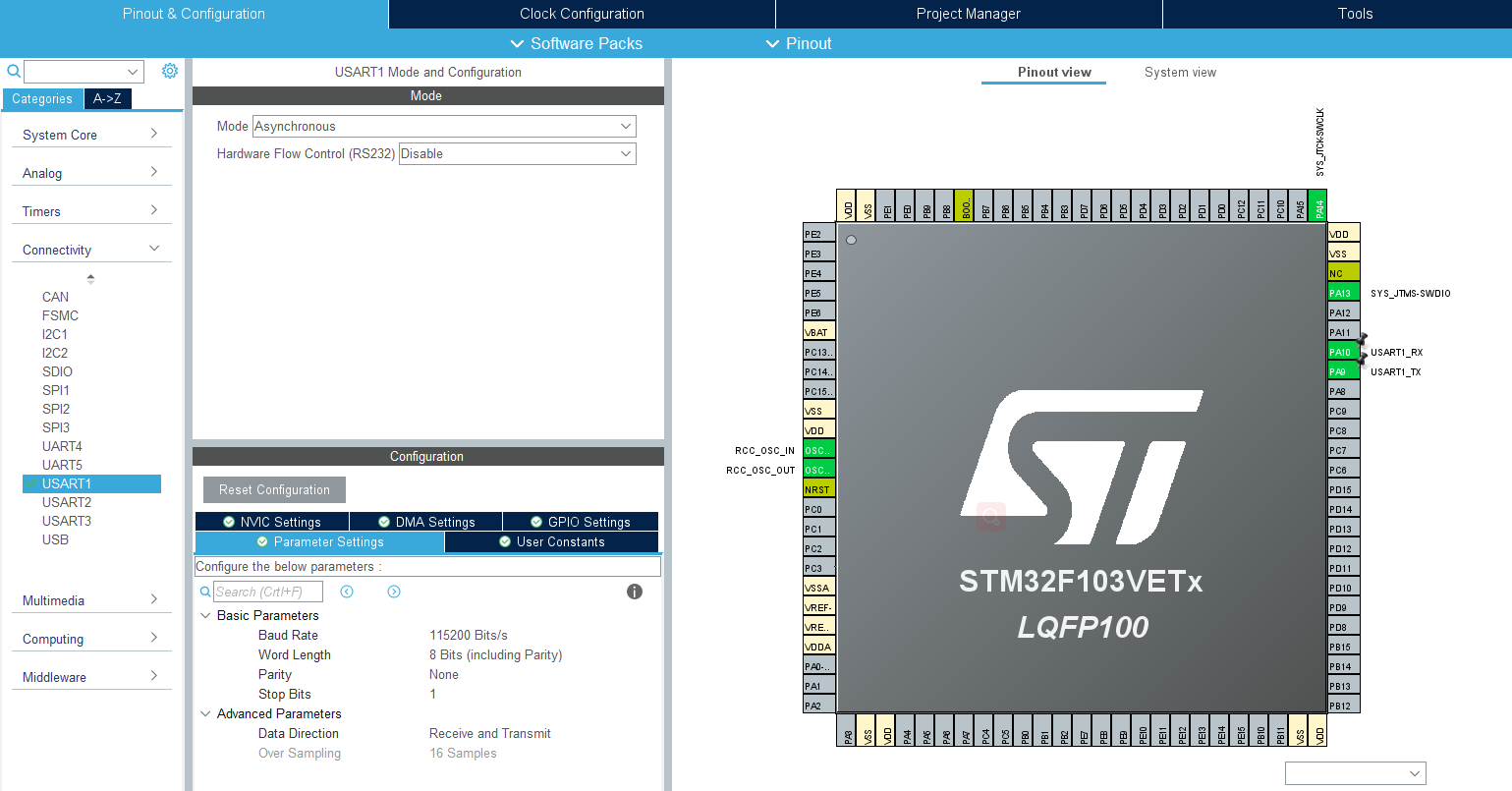The height and width of the screenshot is (791, 1512).
Task: Click Data Direction value Receive and Transmit
Action: click(x=490, y=733)
